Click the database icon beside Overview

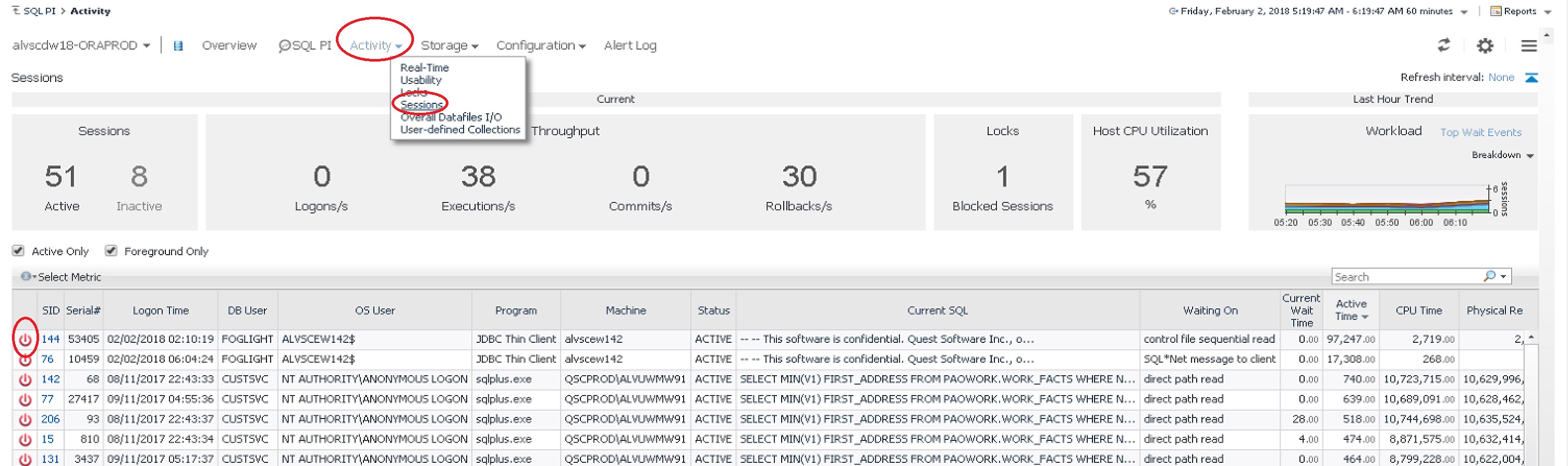click(x=178, y=46)
